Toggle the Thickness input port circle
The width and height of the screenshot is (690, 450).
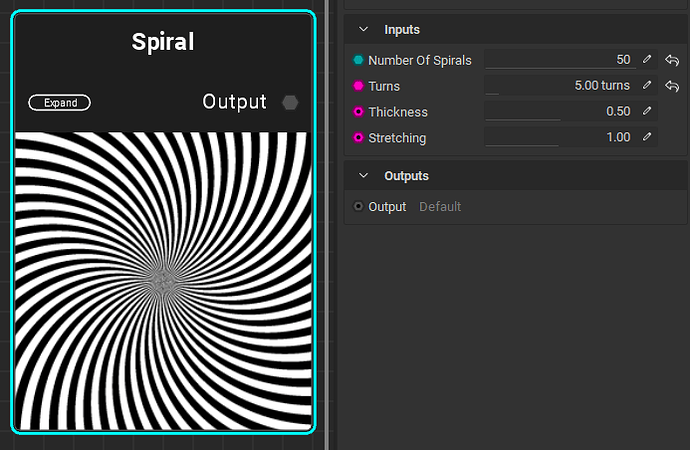point(359,112)
